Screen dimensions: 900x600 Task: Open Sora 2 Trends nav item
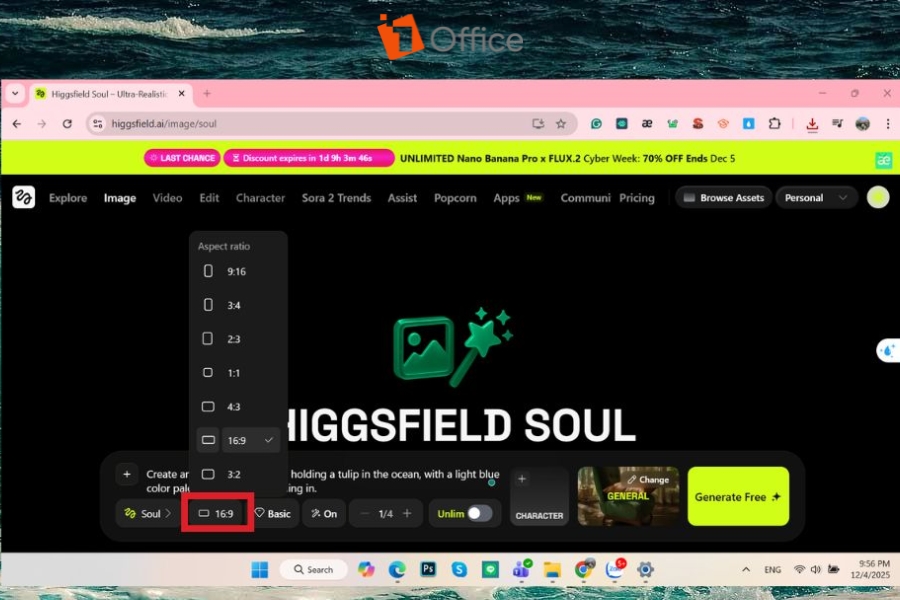click(x=336, y=198)
